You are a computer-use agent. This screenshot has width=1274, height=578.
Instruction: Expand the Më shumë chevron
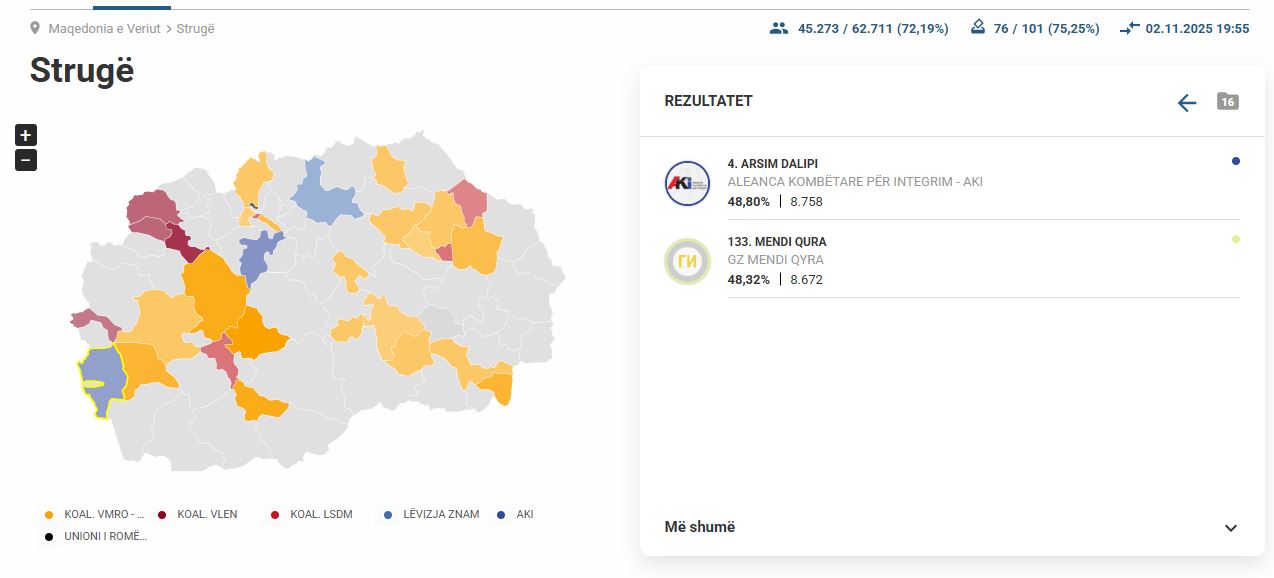coord(1233,527)
